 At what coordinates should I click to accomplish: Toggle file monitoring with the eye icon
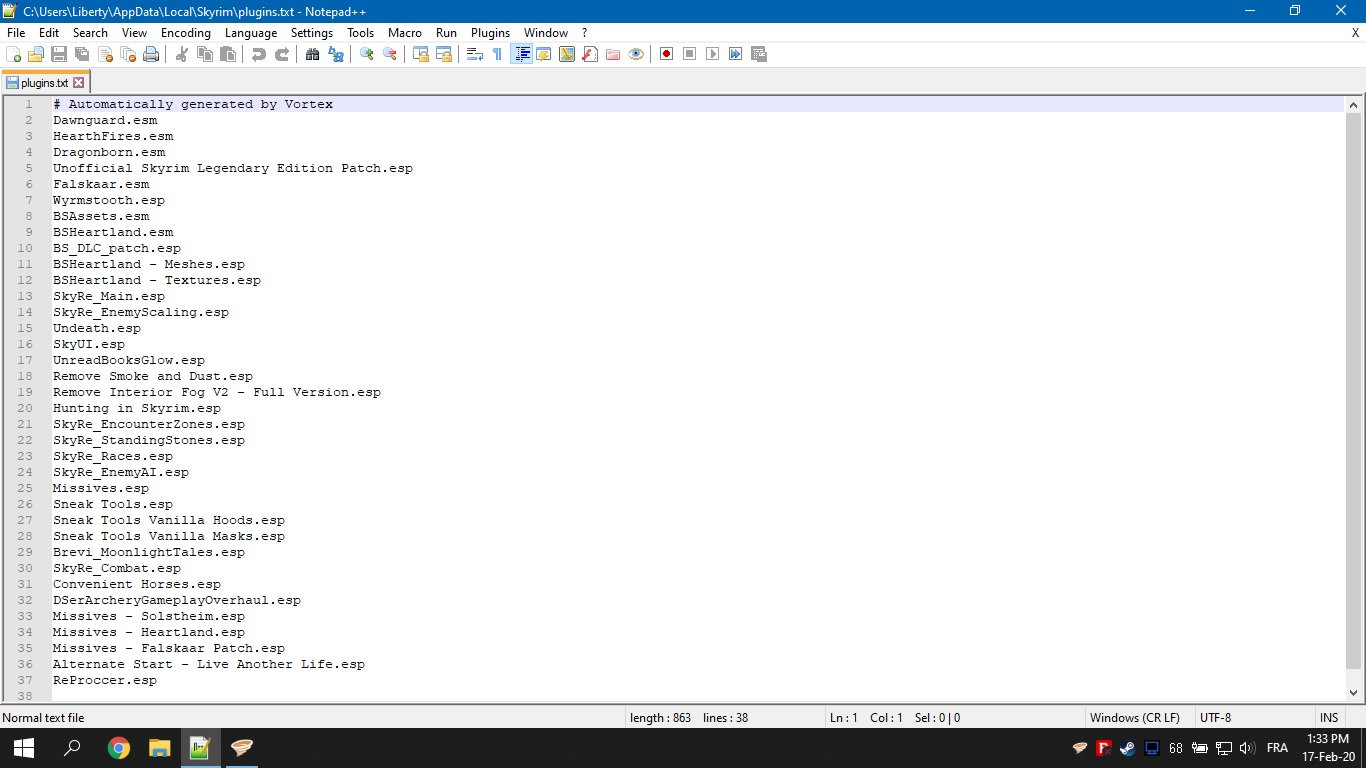[x=636, y=54]
